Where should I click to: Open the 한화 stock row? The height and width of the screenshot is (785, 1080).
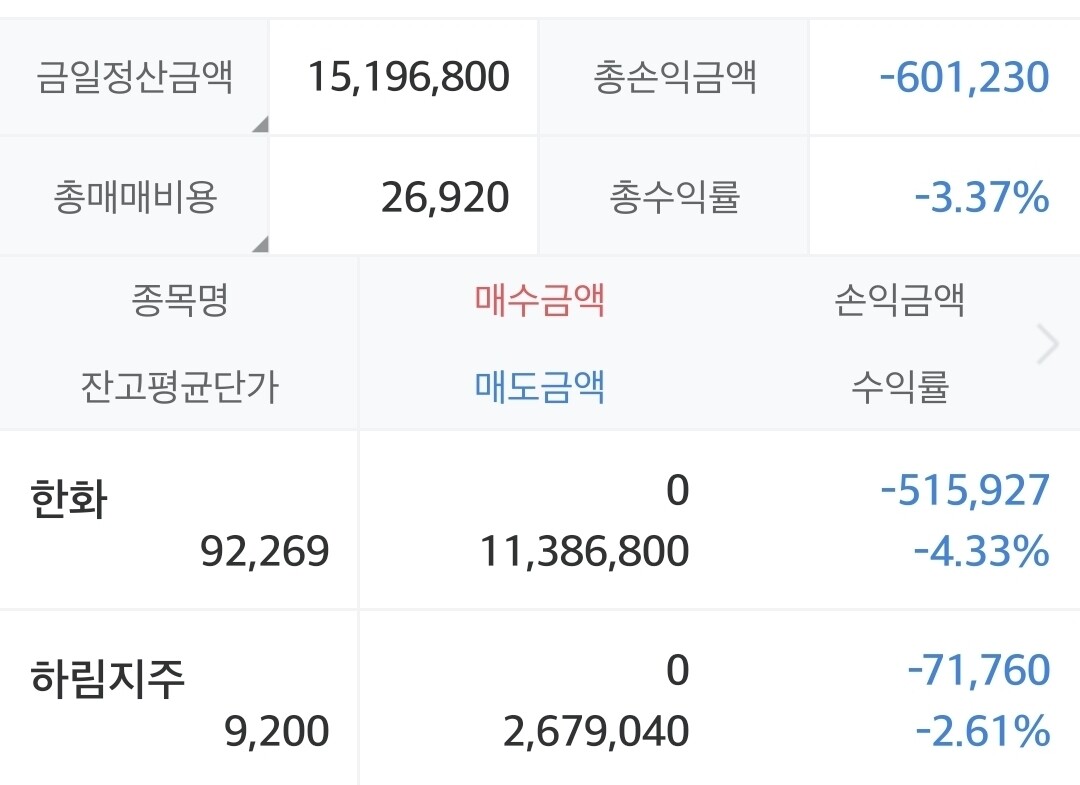69,499
